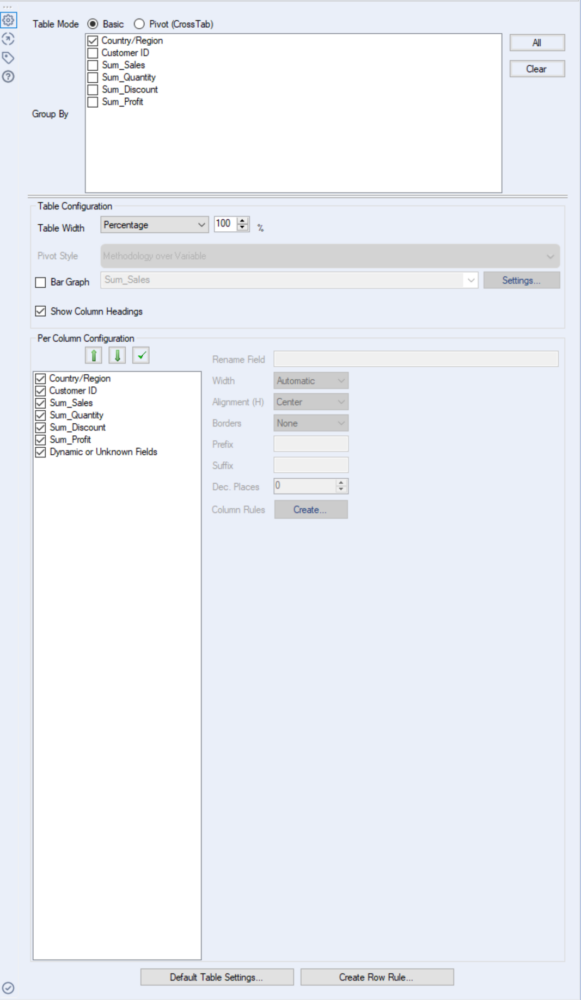Click the Create Row Rule button

pyautogui.click(x=377, y=977)
